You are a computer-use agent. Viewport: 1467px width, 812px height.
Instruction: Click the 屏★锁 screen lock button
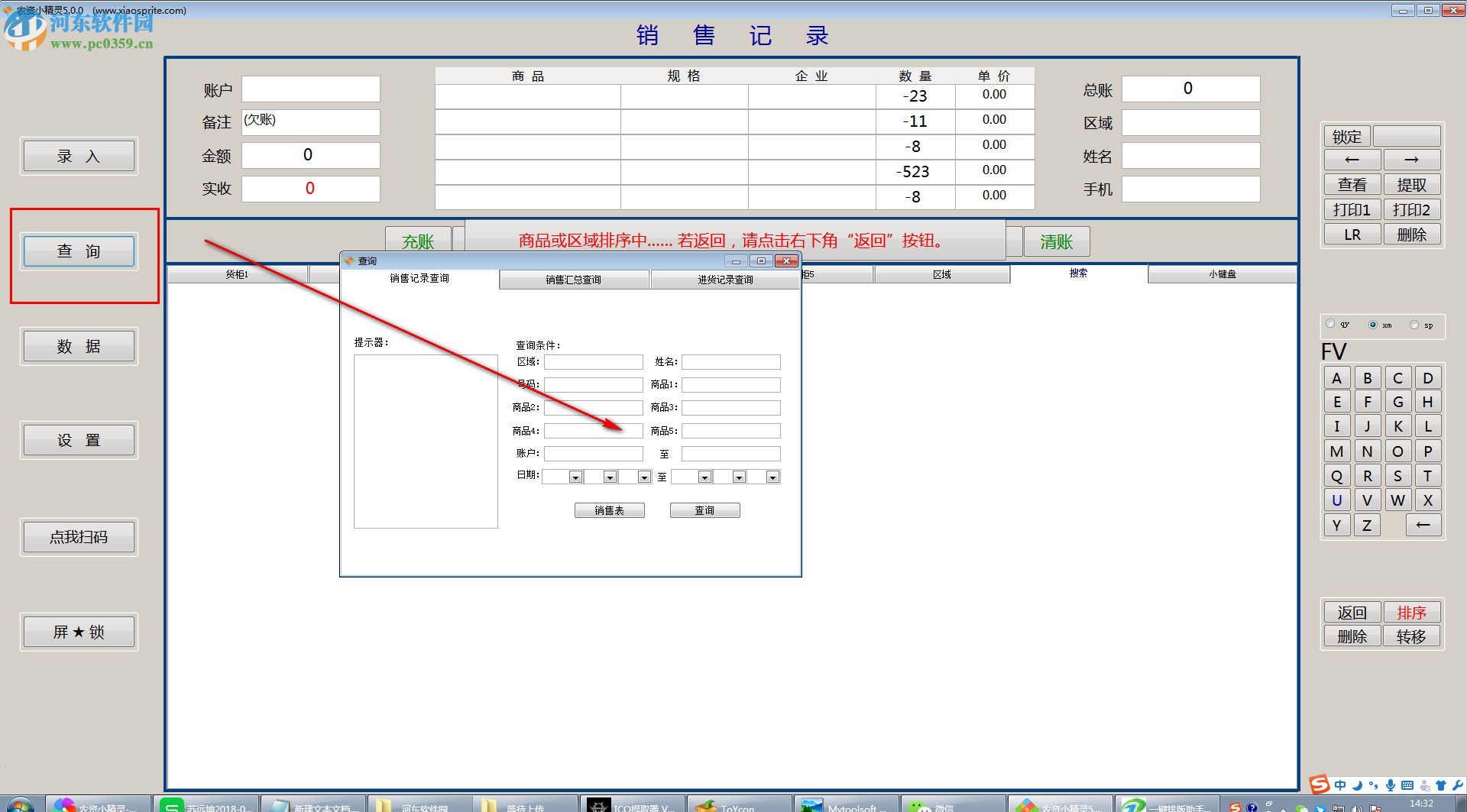(79, 632)
